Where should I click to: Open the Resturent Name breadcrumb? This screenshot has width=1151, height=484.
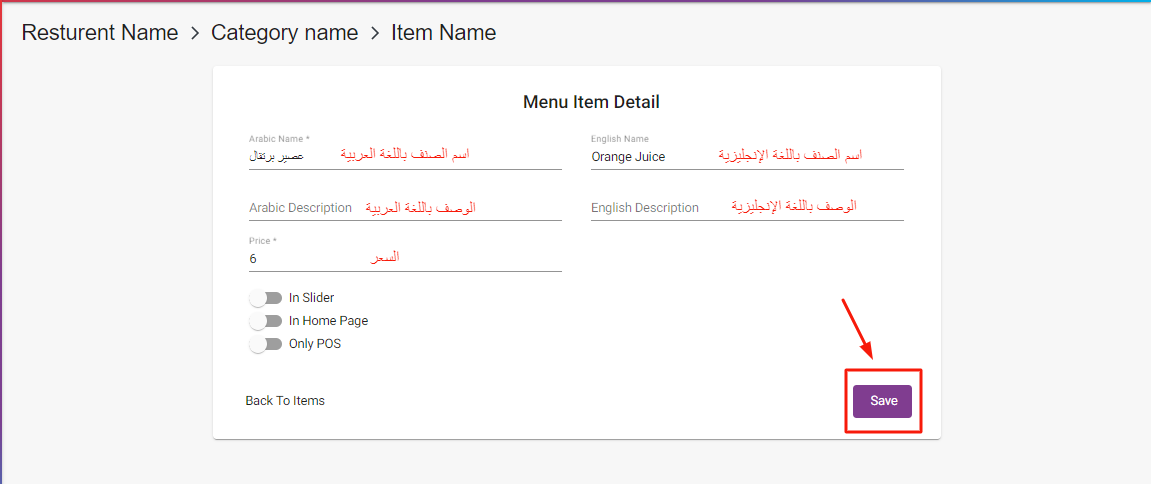[99, 33]
